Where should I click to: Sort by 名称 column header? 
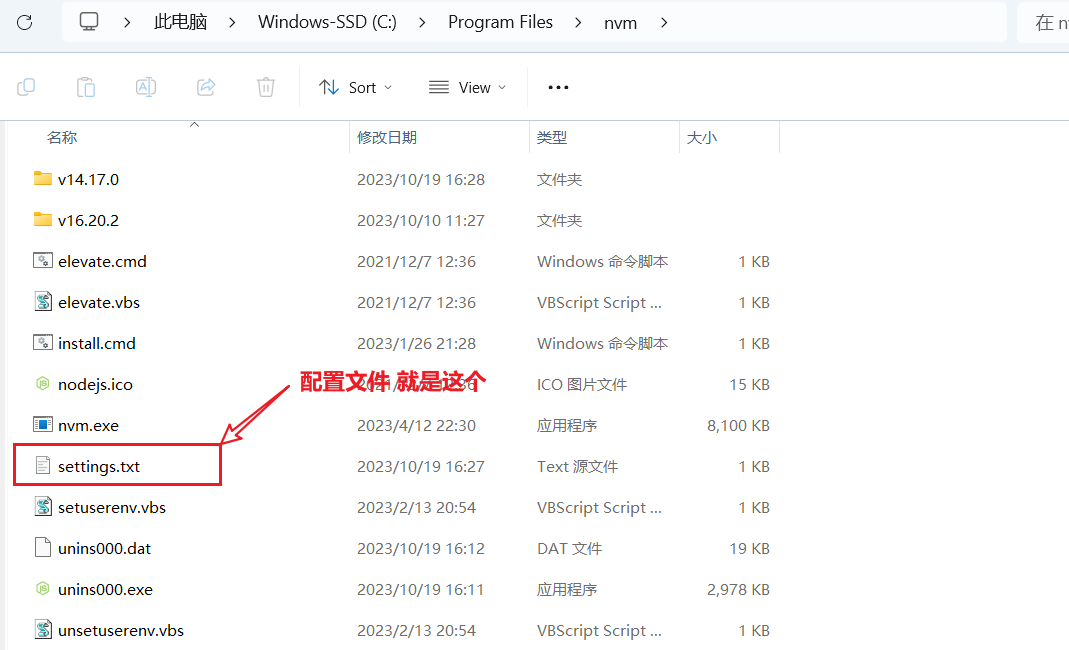(62, 138)
